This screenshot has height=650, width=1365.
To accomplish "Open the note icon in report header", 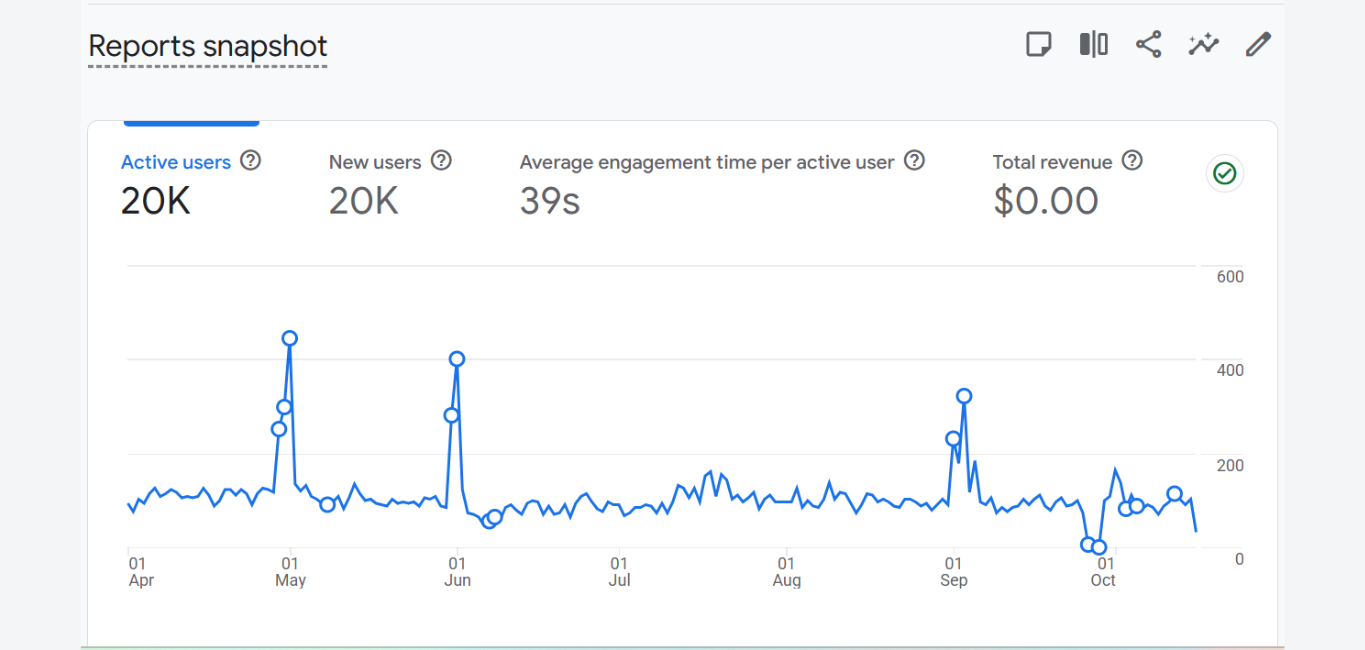I will pos(1039,45).
